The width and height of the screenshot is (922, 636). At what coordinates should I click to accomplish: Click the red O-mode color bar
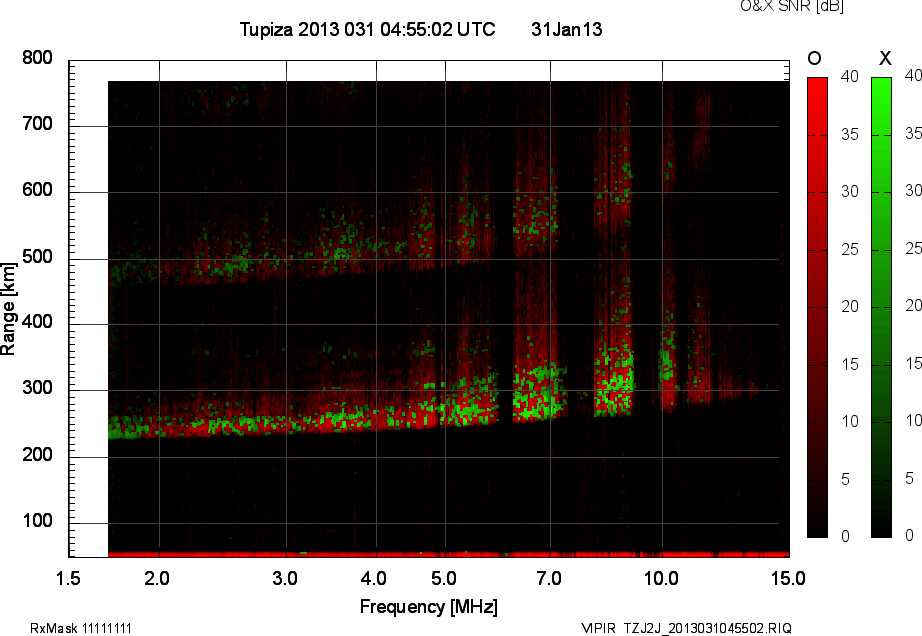pos(817,307)
